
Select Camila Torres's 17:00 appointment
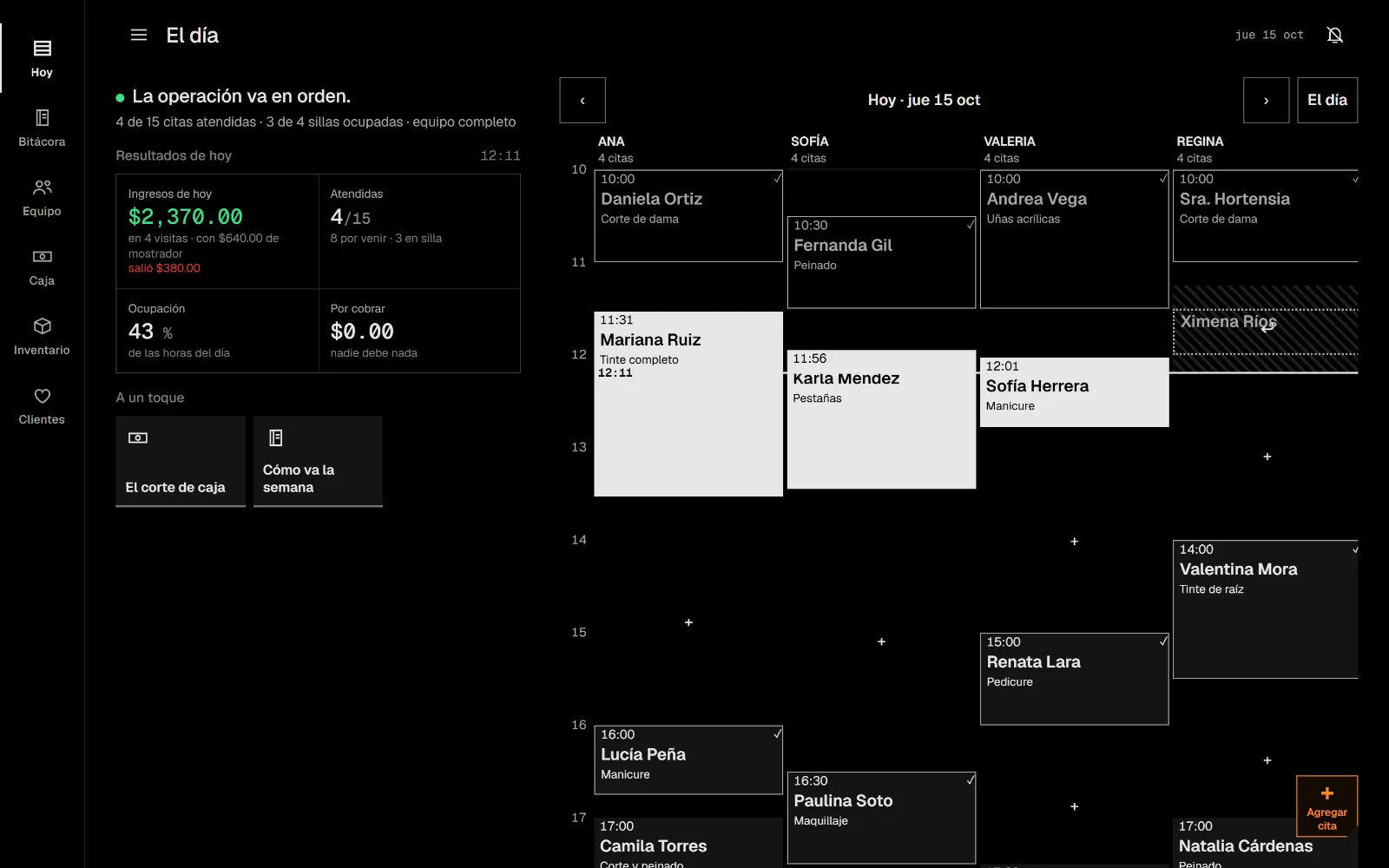pyautogui.click(x=688, y=843)
